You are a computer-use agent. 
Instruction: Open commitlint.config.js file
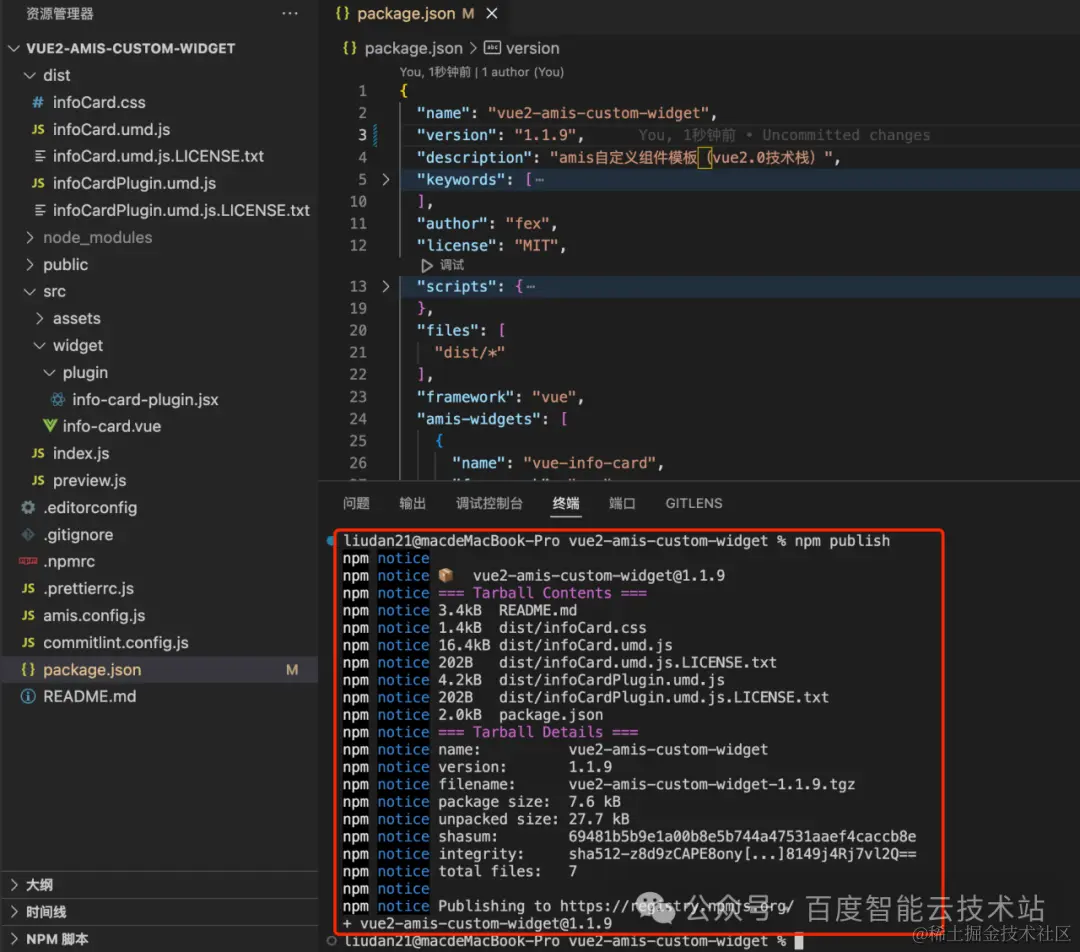point(116,643)
